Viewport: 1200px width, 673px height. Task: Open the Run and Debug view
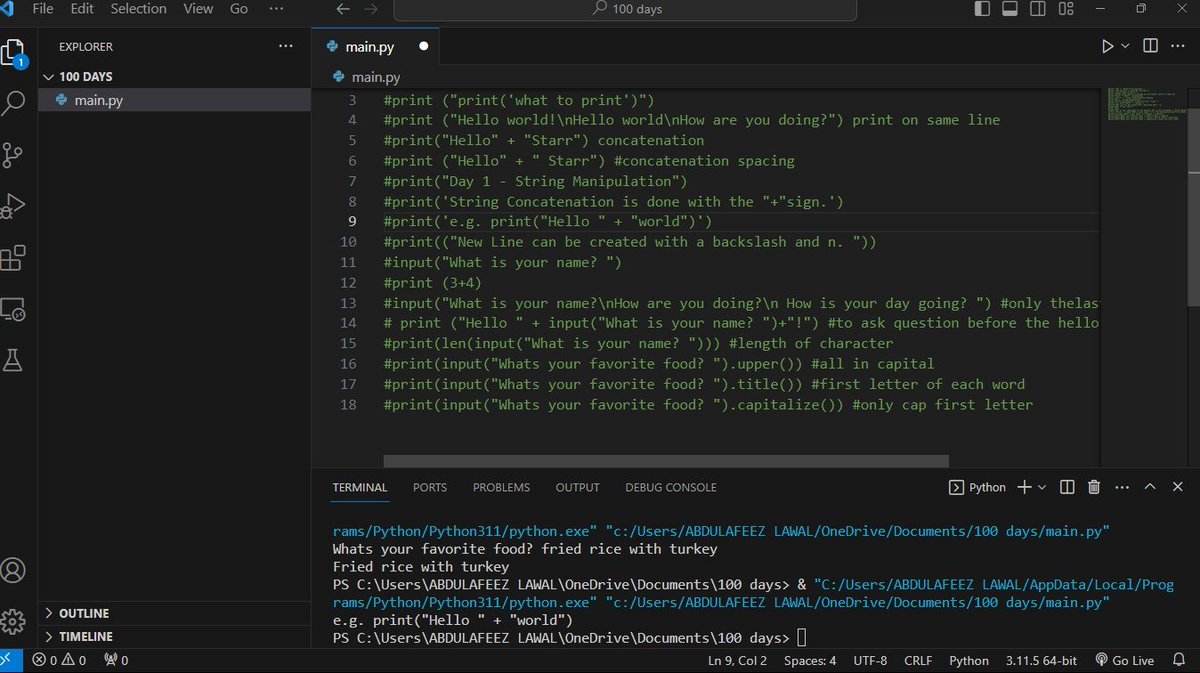coord(13,206)
